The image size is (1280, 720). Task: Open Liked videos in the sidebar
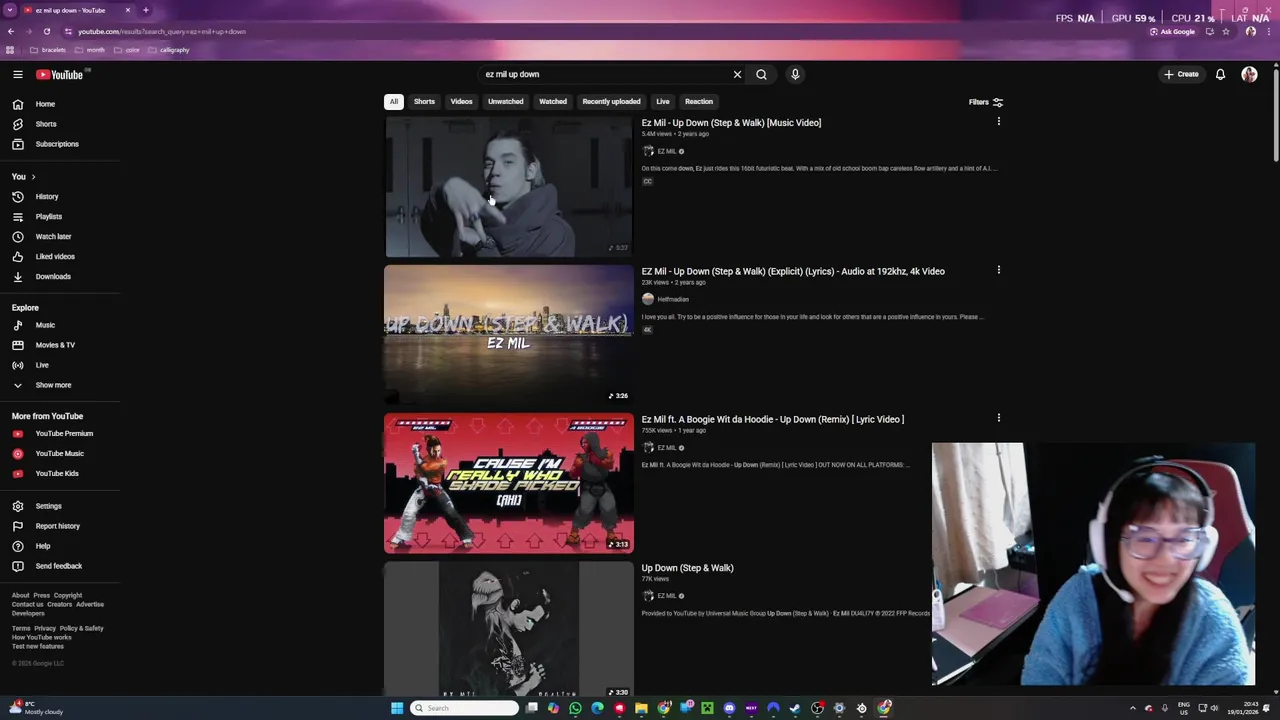[60, 257]
